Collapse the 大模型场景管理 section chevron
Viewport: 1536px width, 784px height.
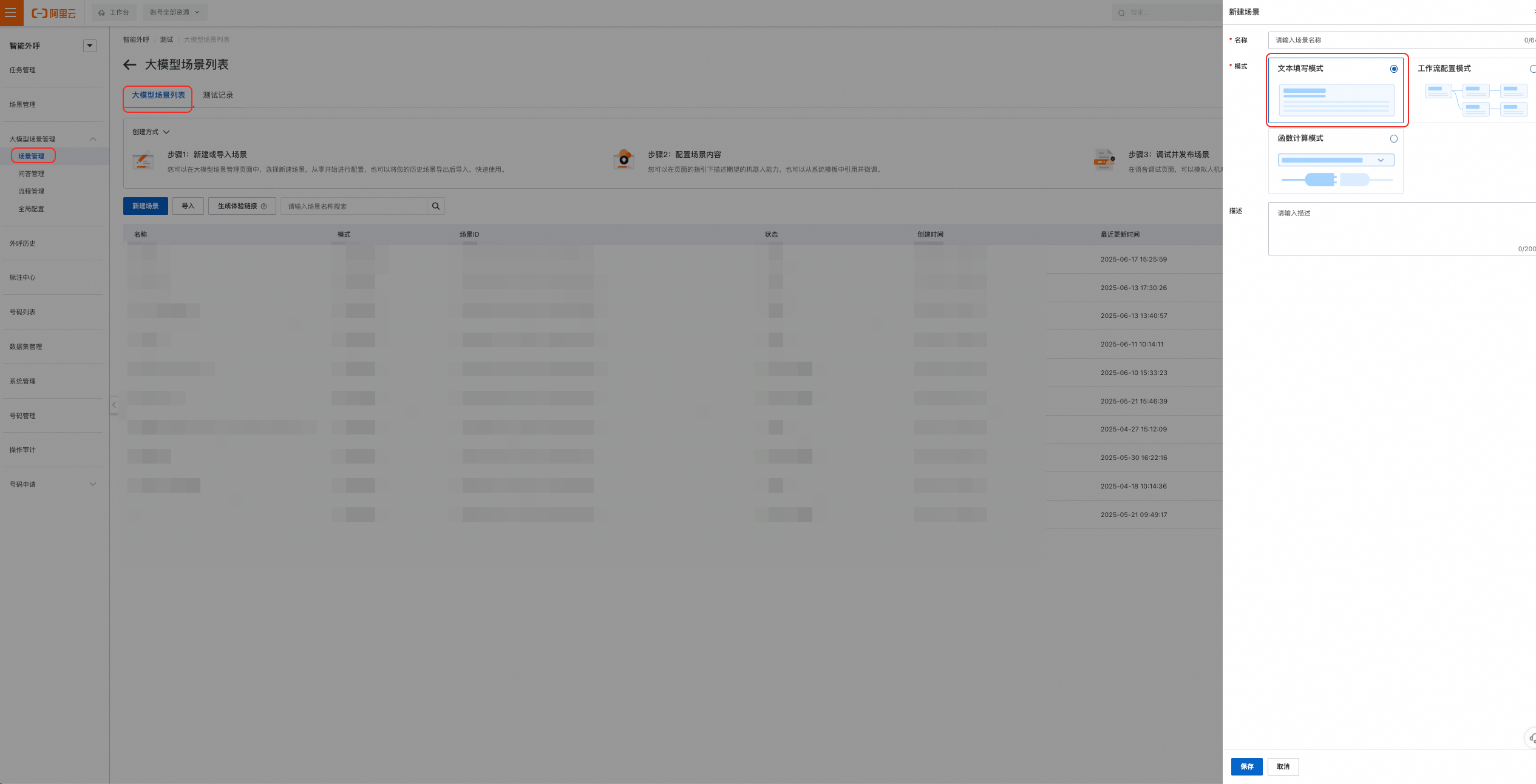coord(93,139)
